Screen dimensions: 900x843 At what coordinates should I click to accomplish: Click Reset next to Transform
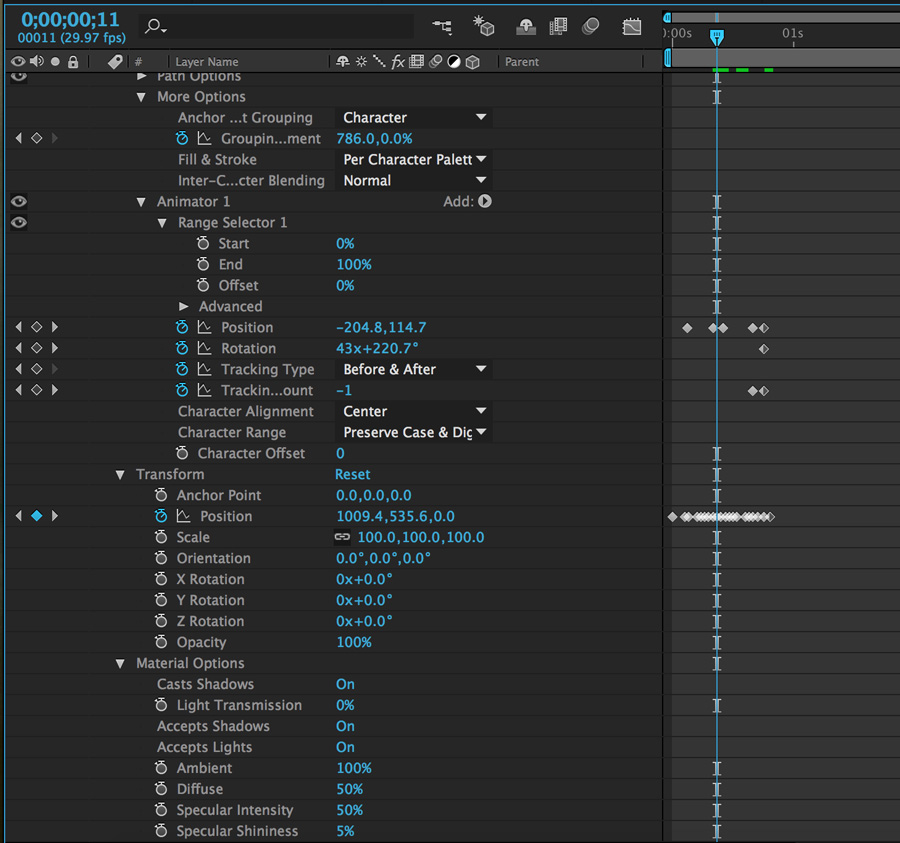click(x=351, y=474)
